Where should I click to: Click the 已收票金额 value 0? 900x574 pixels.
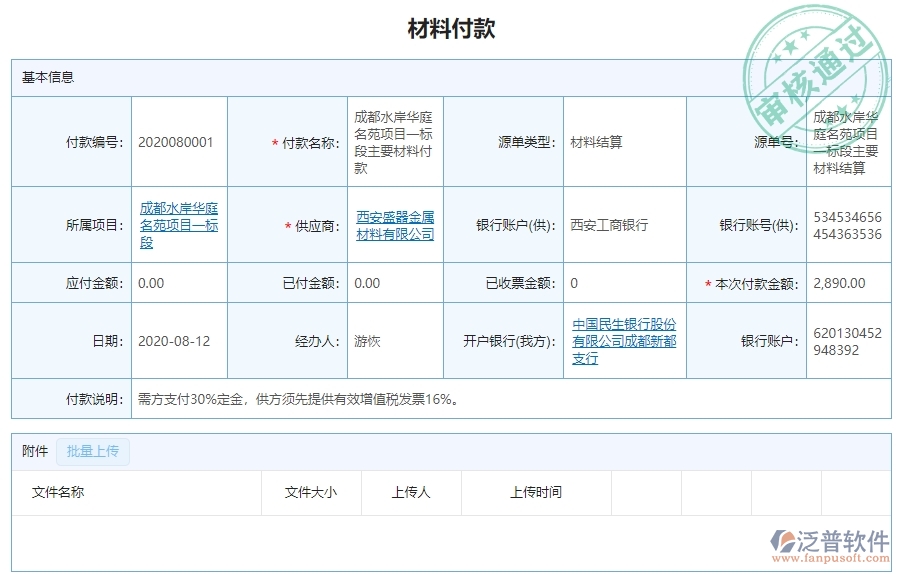(574, 283)
